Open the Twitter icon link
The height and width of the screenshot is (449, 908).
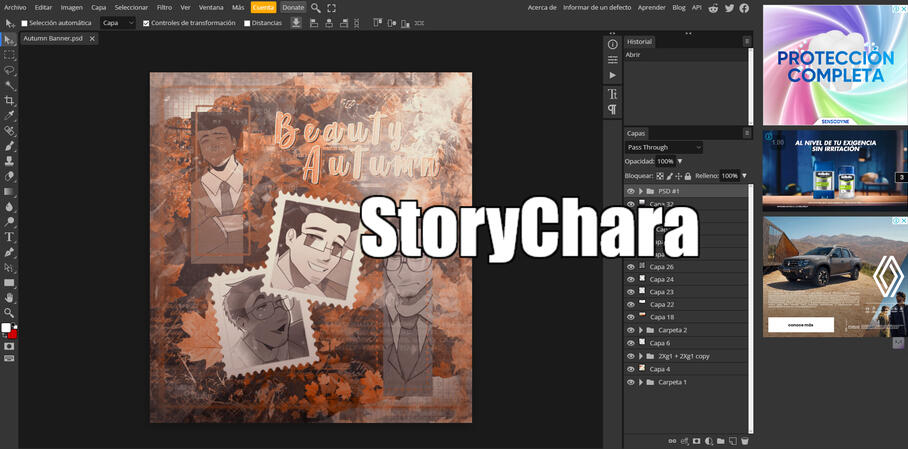729,7
